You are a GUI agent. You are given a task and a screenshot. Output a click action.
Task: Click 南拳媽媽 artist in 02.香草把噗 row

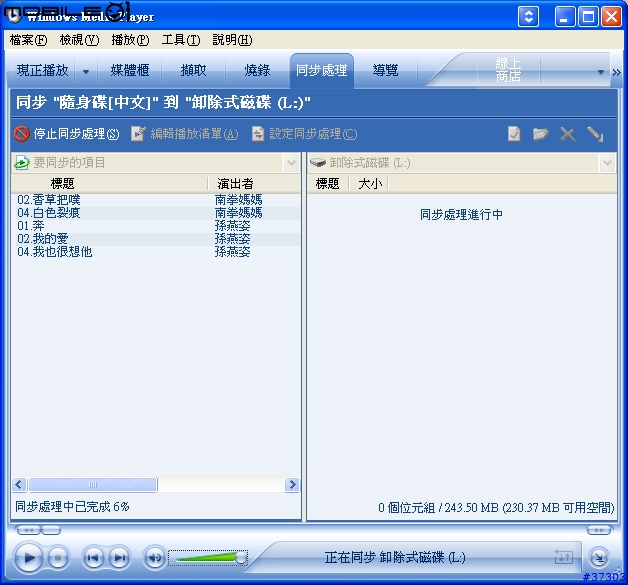239,200
